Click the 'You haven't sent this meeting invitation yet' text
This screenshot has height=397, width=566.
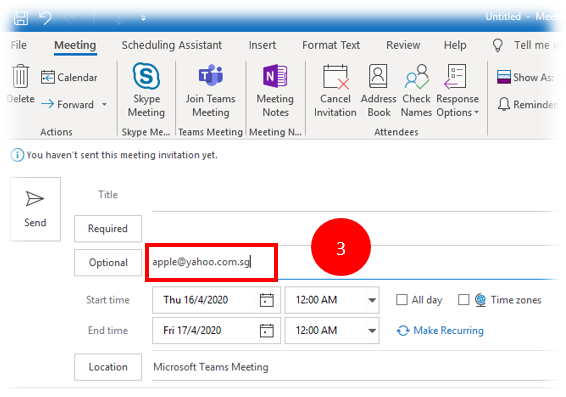[x=122, y=155]
